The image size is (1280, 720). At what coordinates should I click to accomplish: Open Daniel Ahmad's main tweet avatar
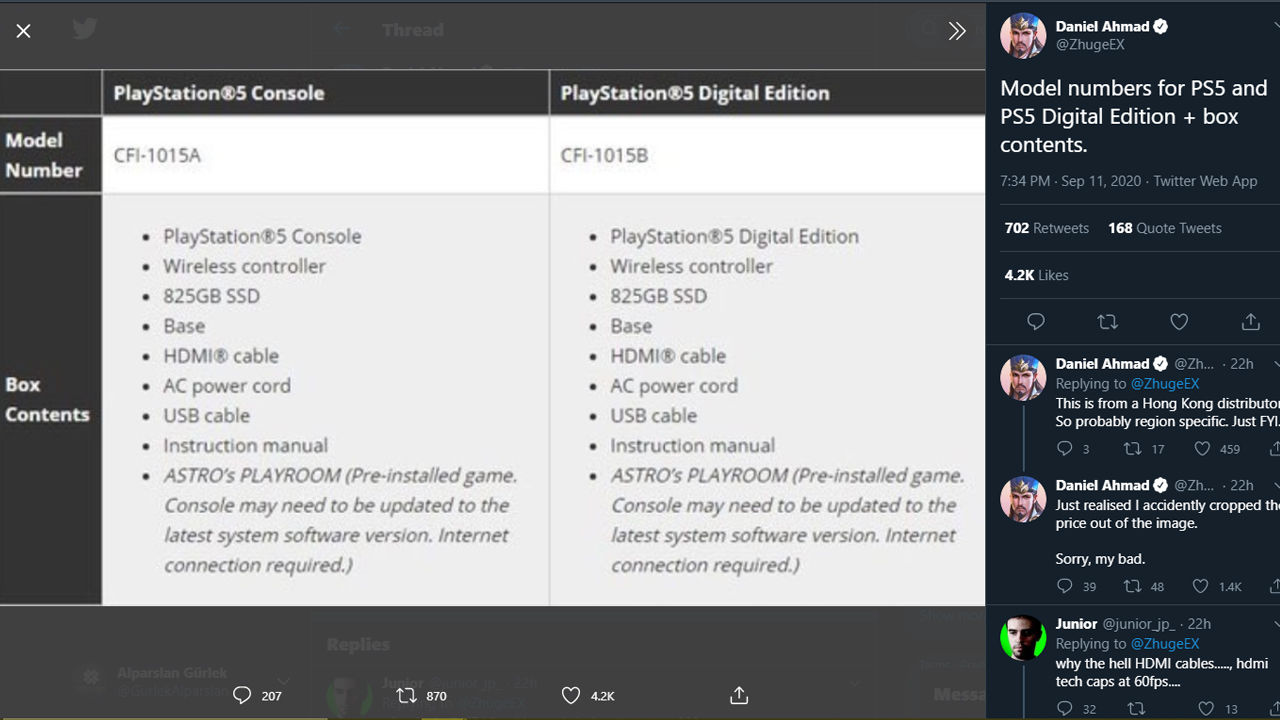coord(1023,36)
